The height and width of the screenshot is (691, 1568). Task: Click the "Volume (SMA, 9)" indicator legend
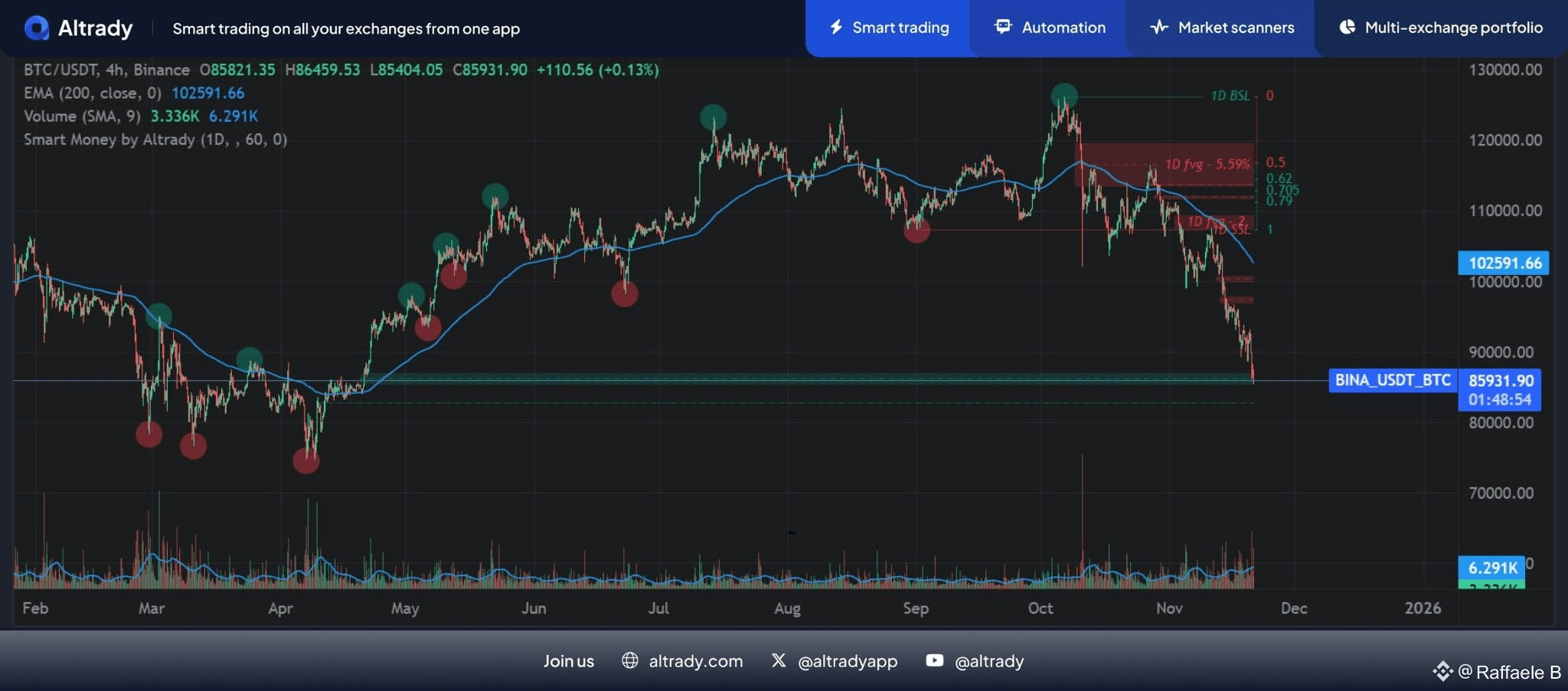point(82,116)
